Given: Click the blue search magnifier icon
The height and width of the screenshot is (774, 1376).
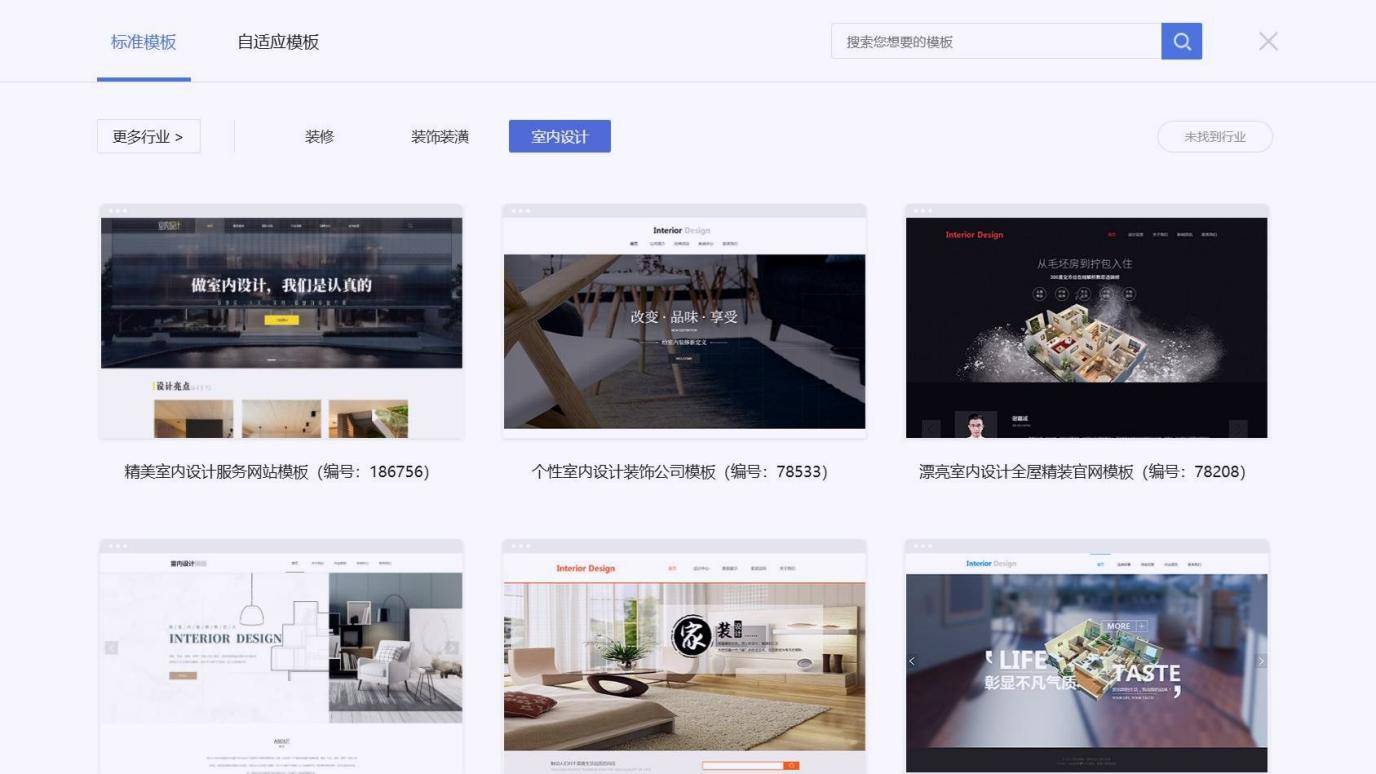Looking at the screenshot, I should (1181, 42).
